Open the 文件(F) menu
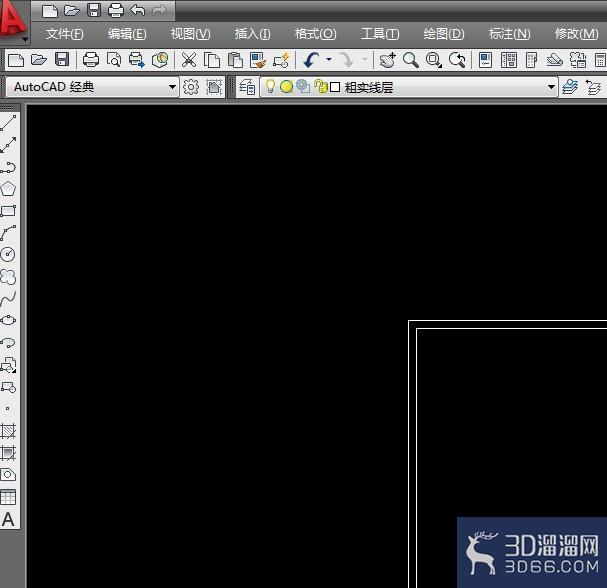607x588 pixels. [x=64, y=34]
